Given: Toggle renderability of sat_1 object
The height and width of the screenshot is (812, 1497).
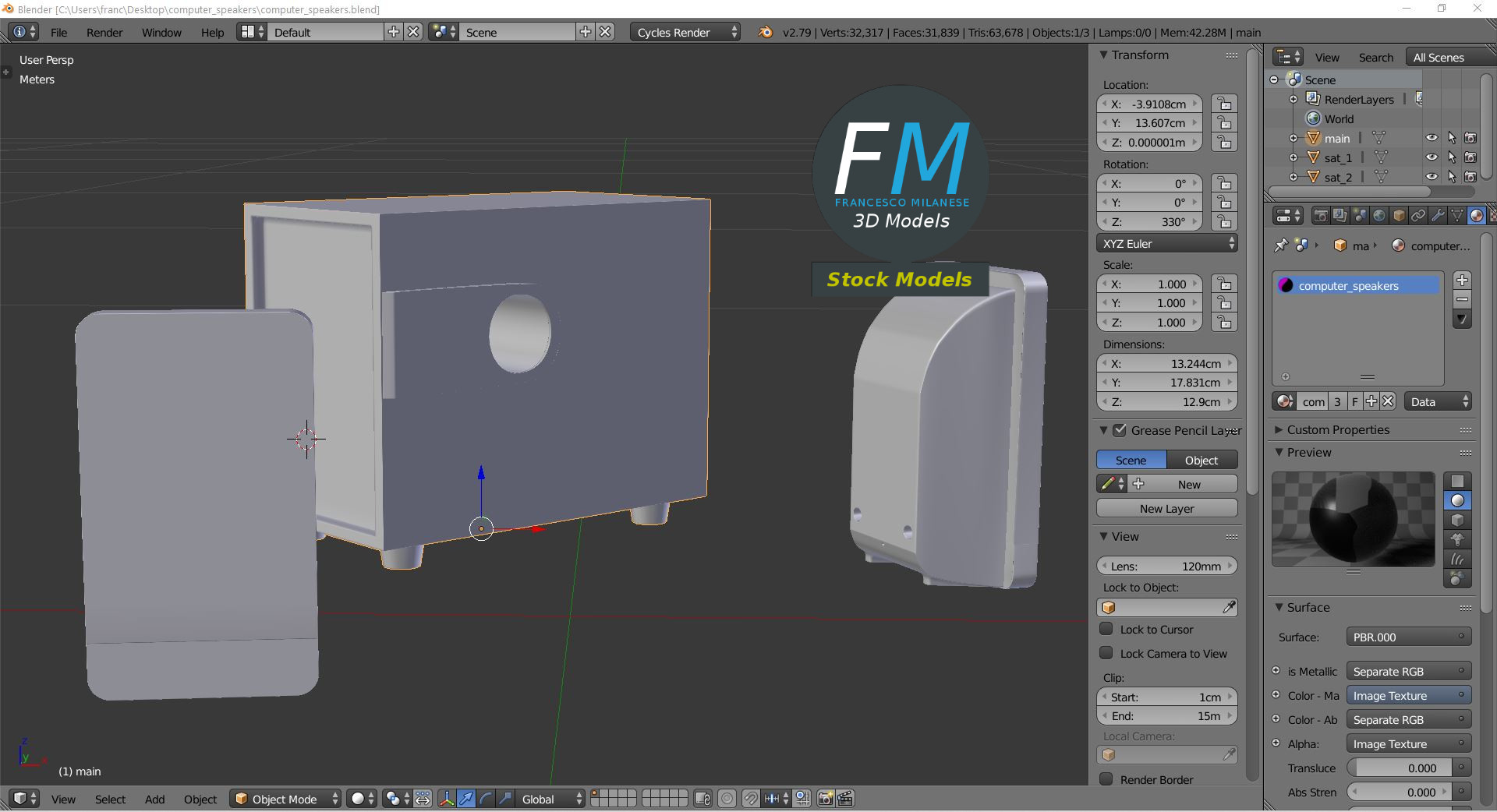Looking at the screenshot, I should coord(1470,157).
